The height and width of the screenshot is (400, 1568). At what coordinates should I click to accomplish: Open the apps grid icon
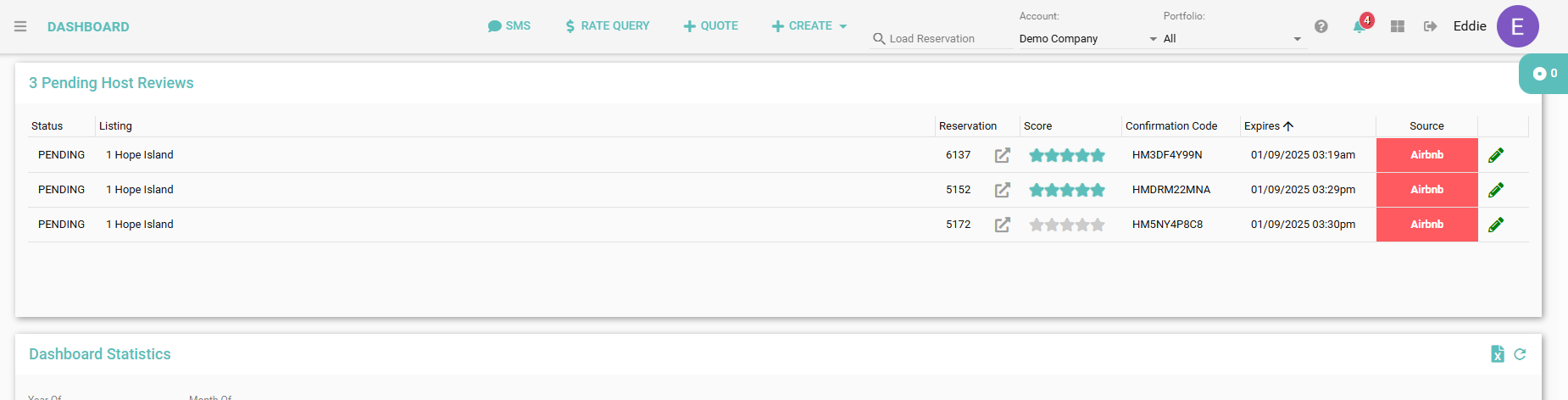tap(1398, 26)
